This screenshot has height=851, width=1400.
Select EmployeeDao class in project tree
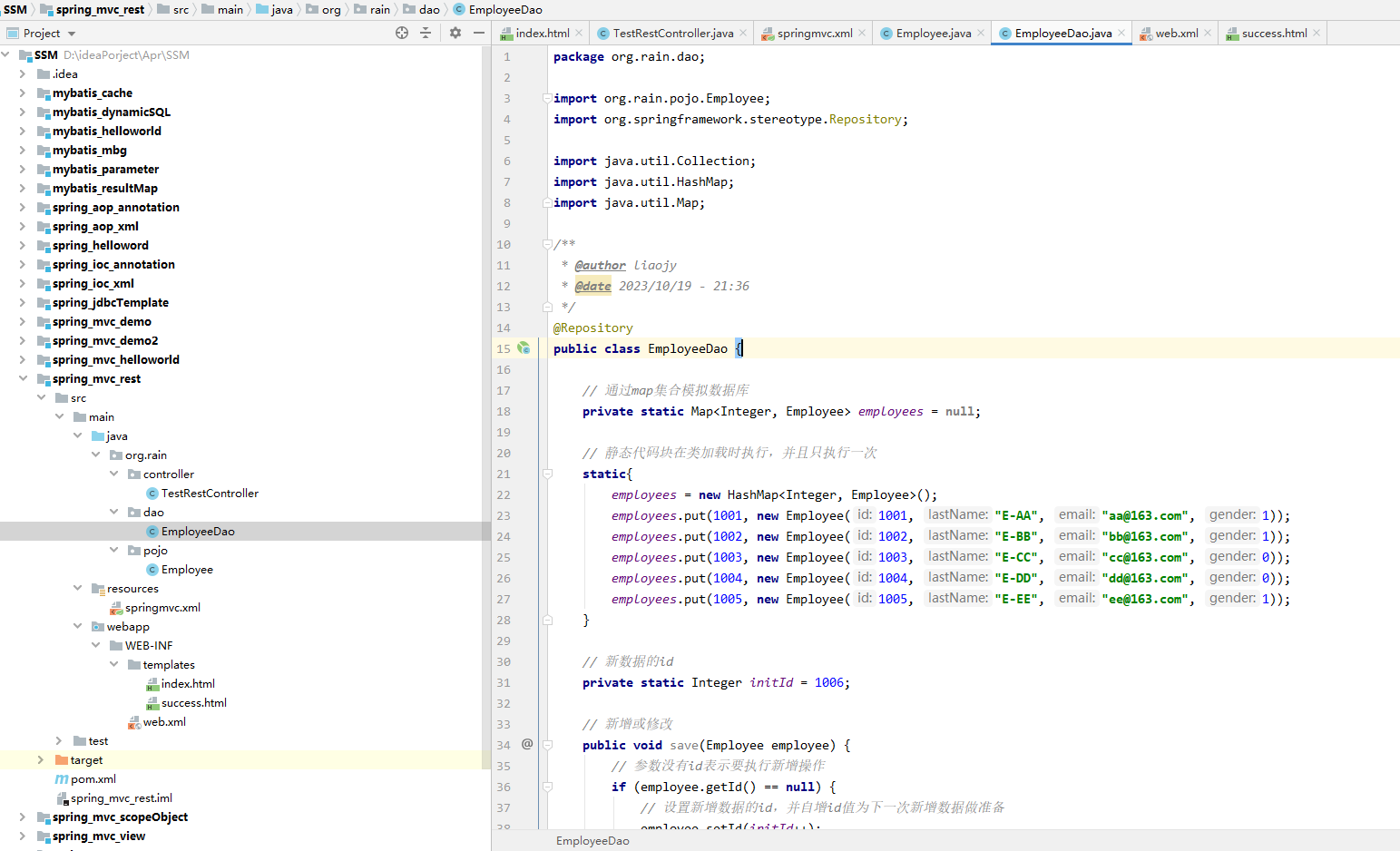click(198, 532)
